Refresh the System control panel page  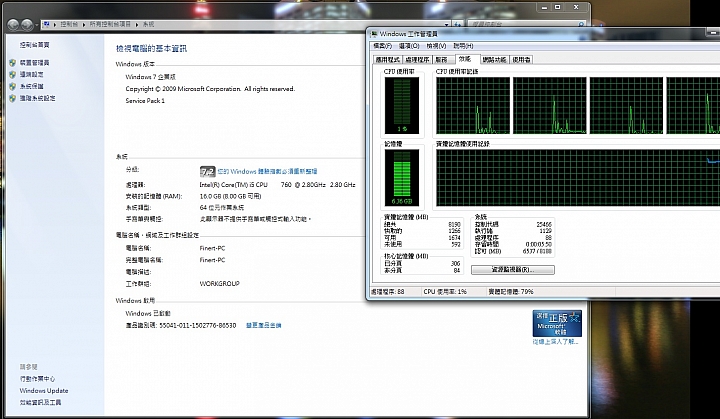457,24
